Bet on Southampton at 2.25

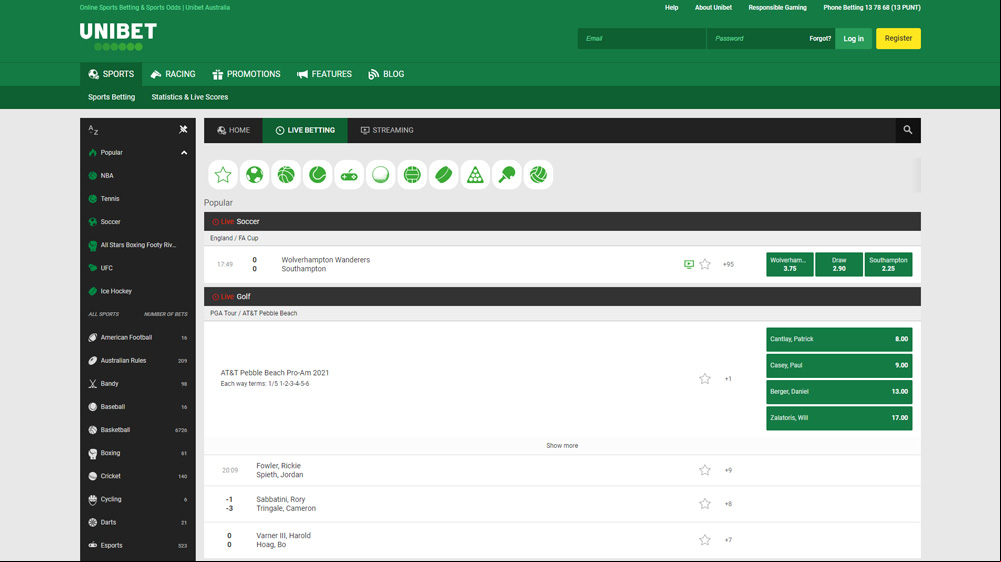888,264
